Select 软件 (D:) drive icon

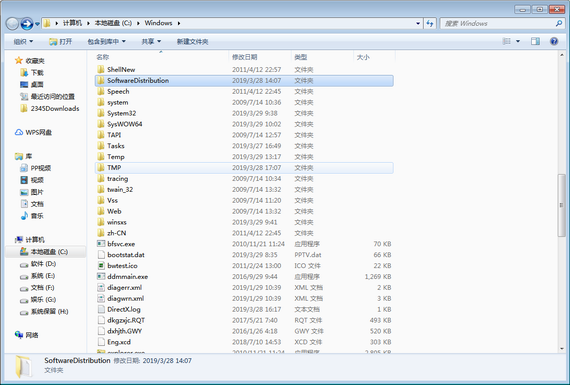24,264
